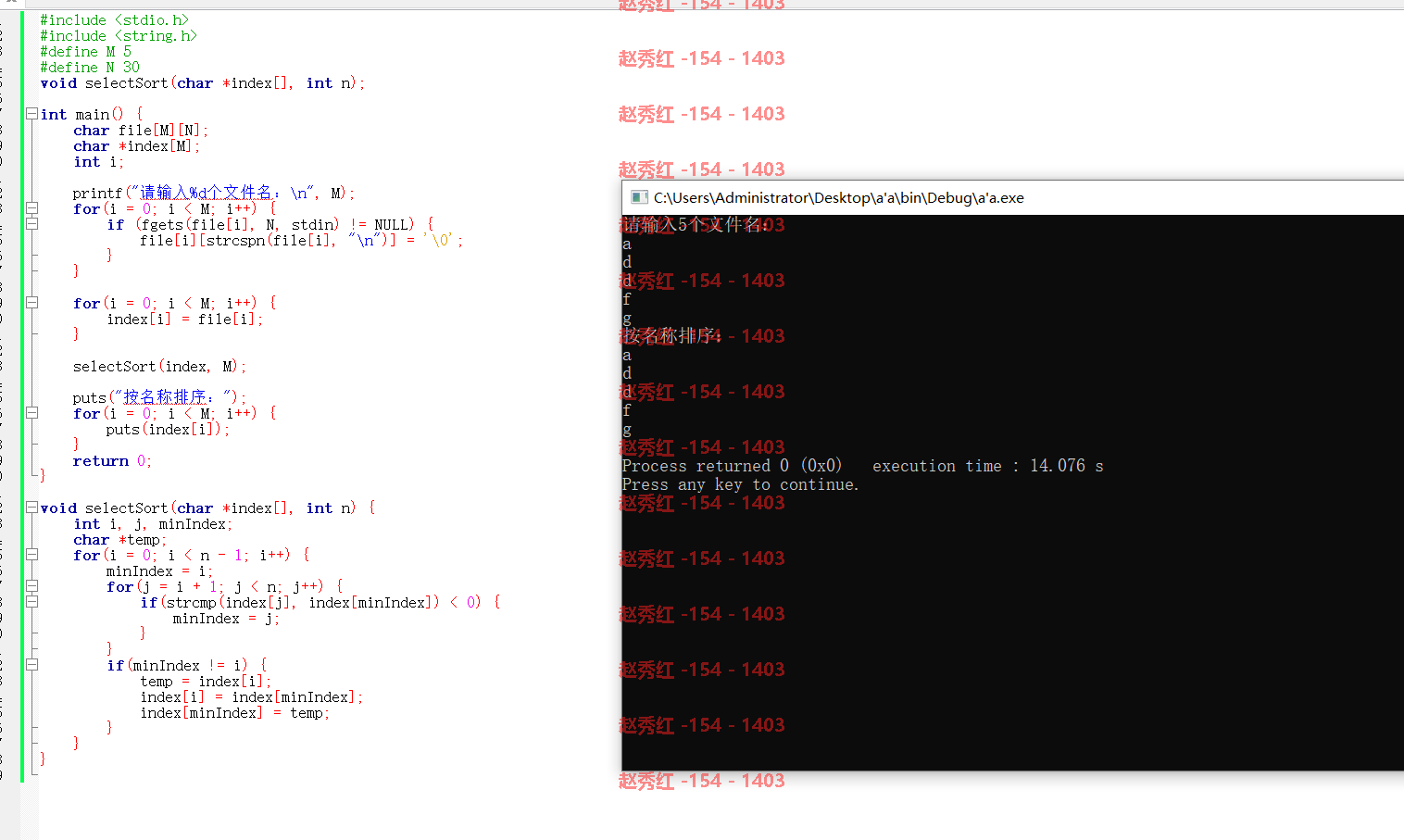1404x840 pixels.
Task: Fold the inner for (j = i + 1) loop
Action: [31, 586]
